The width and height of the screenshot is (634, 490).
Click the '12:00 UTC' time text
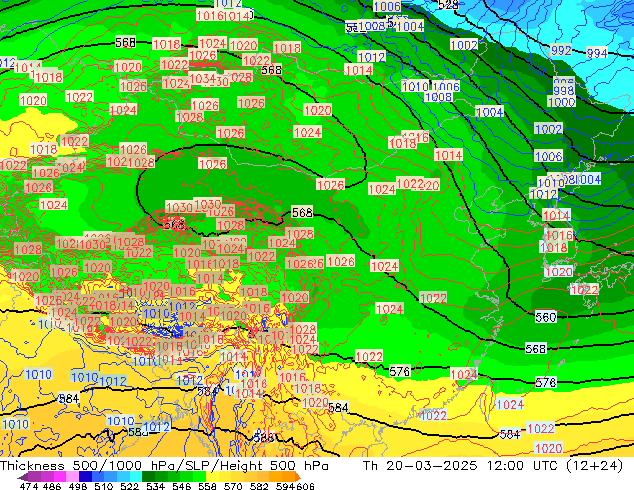523,466
